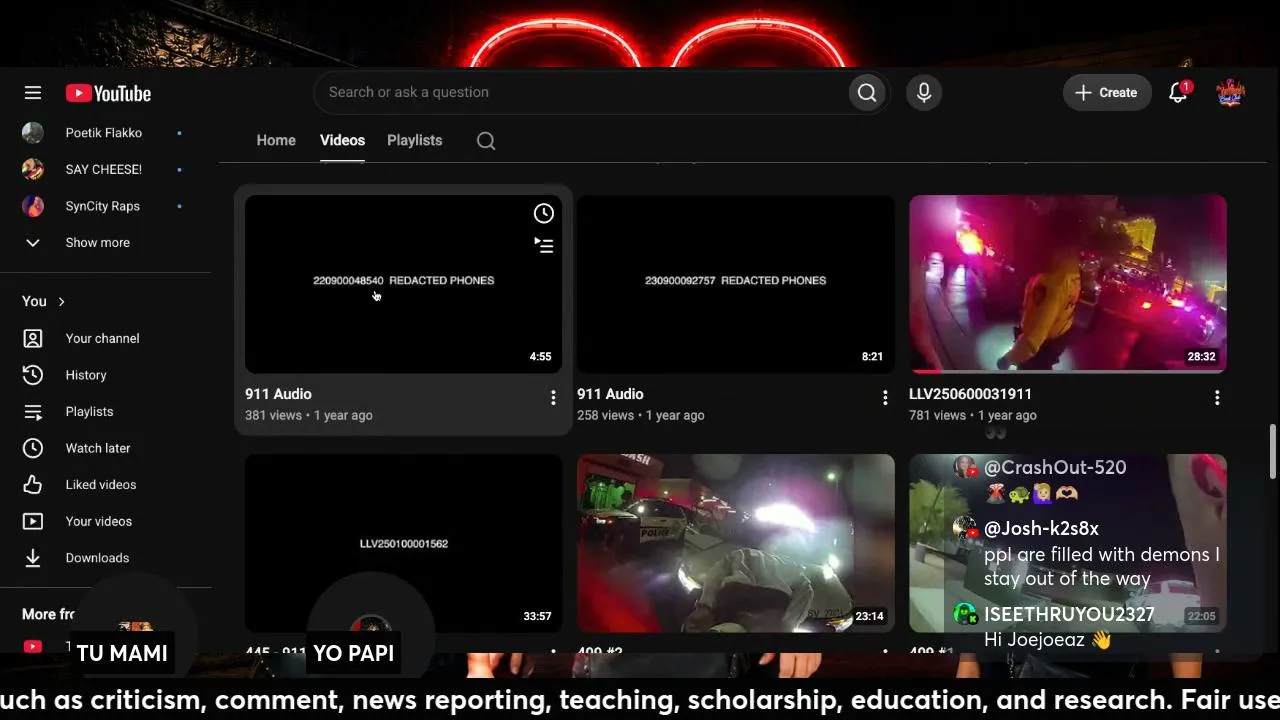Click the History clock icon

pos(33,375)
